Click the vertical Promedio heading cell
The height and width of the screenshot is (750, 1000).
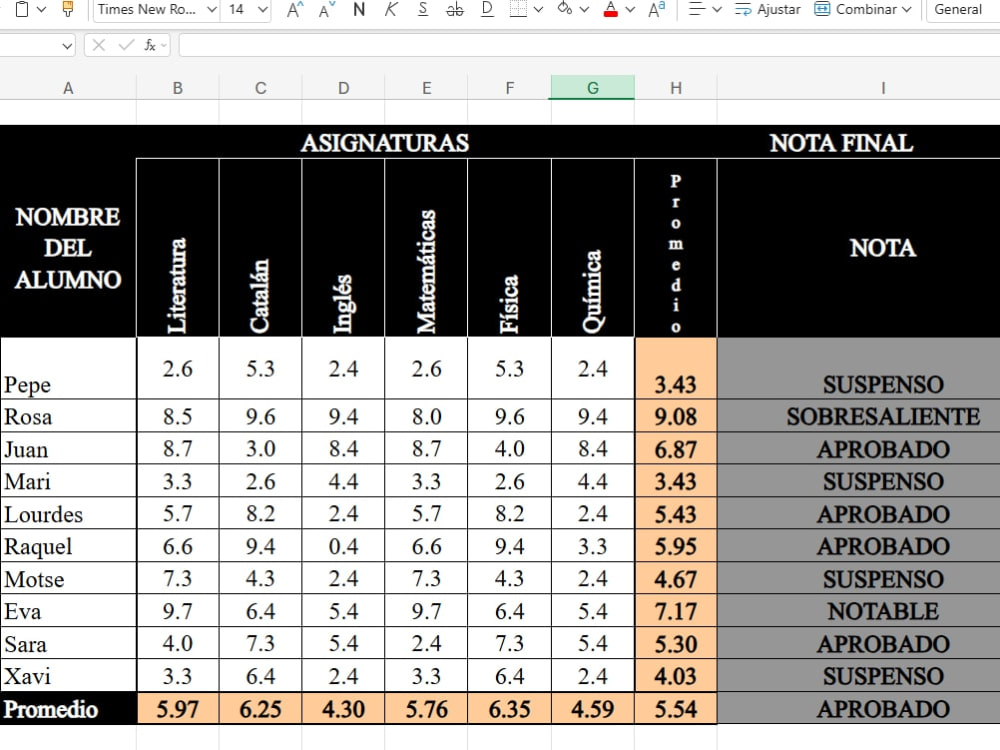pyautogui.click(x=676, y=248)
